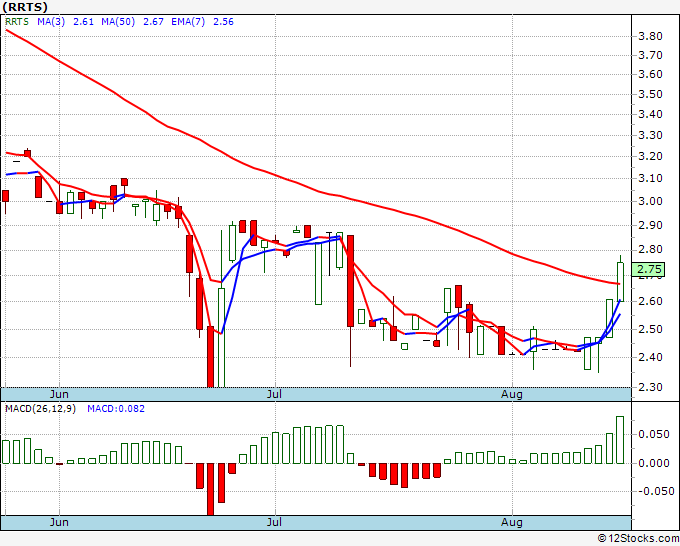
Task: Click the 2.90 price axis label
Action: point(651,225)
